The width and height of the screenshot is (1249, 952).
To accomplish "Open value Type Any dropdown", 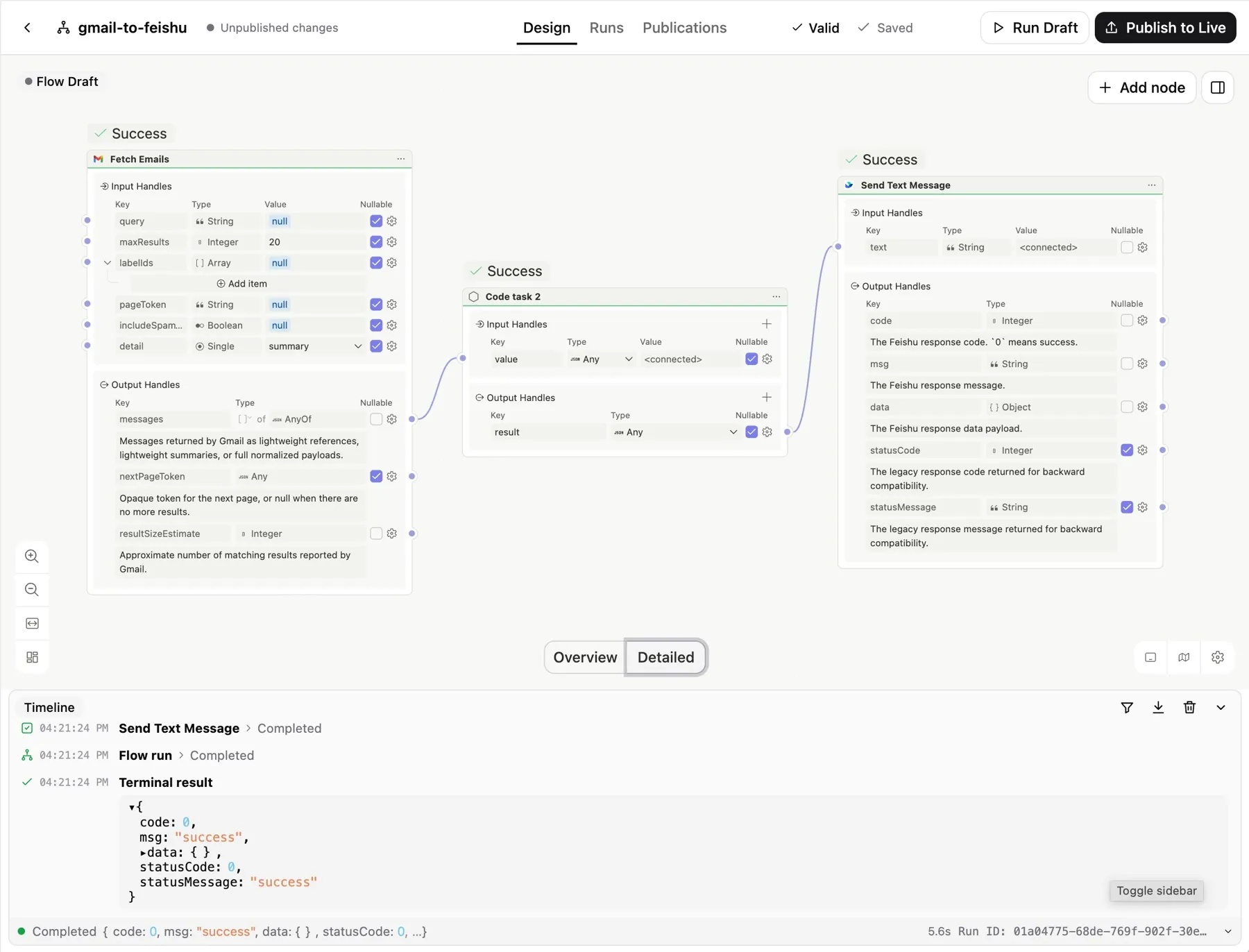I will point(600,359).
